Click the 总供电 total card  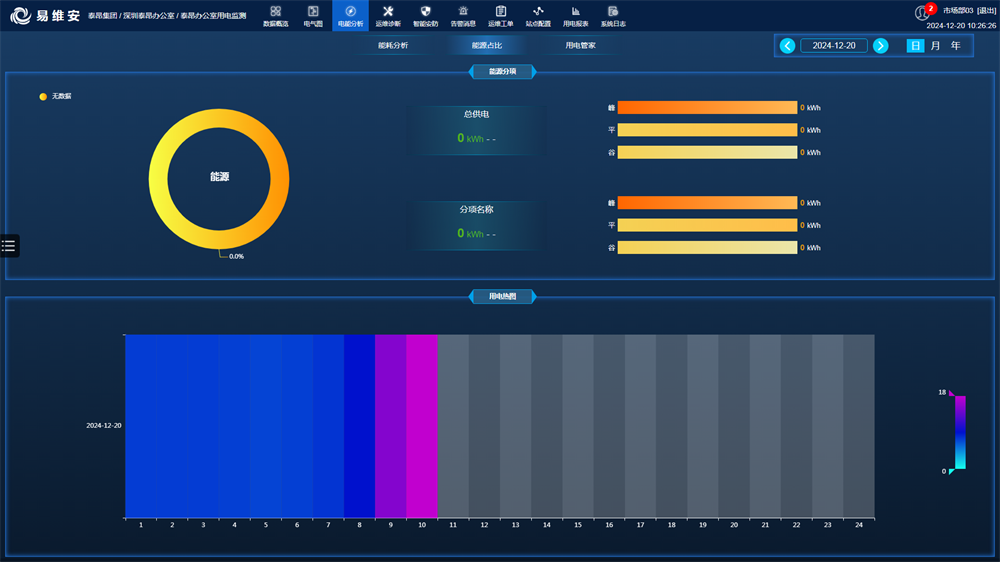click(476, 130)
